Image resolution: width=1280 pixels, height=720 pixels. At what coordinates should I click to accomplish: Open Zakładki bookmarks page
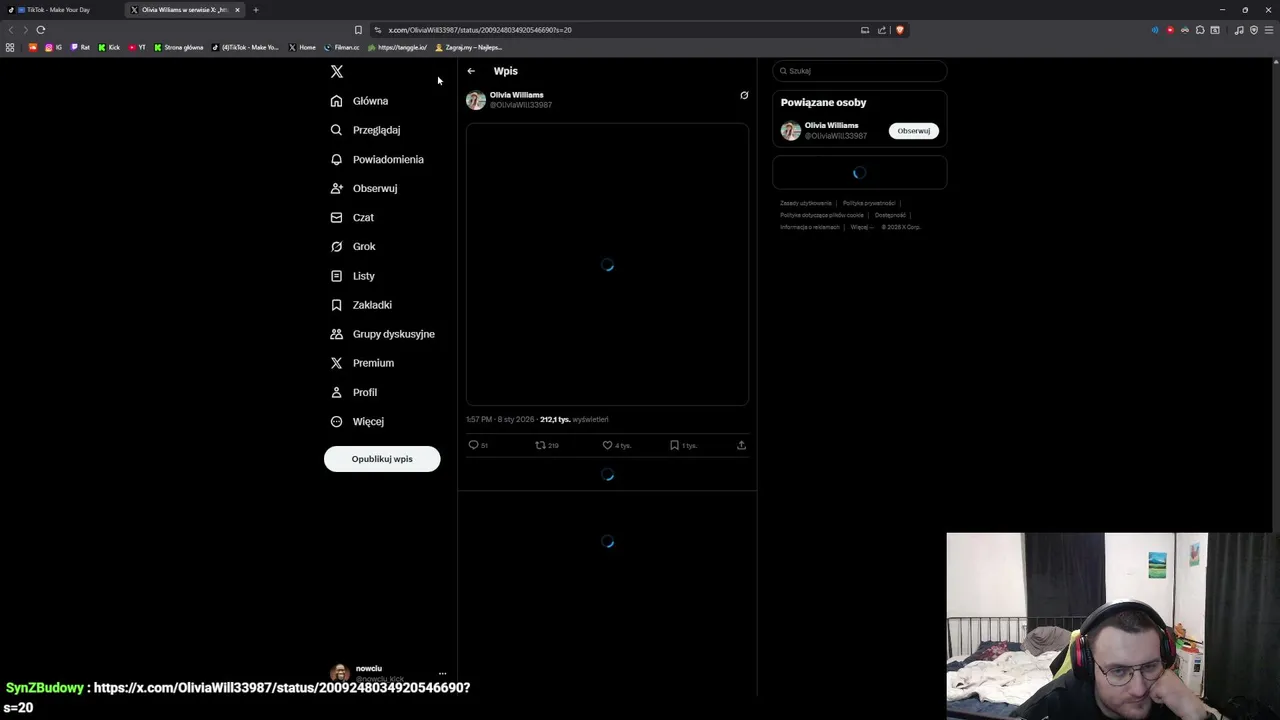coord(361,305)
